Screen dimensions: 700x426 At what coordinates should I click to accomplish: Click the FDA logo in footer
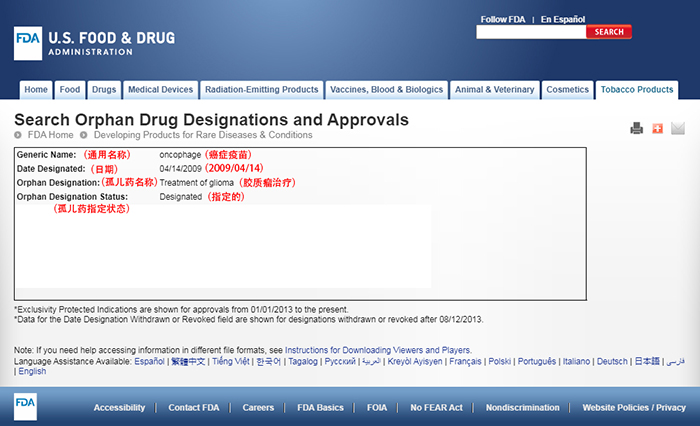click(27, 407)
